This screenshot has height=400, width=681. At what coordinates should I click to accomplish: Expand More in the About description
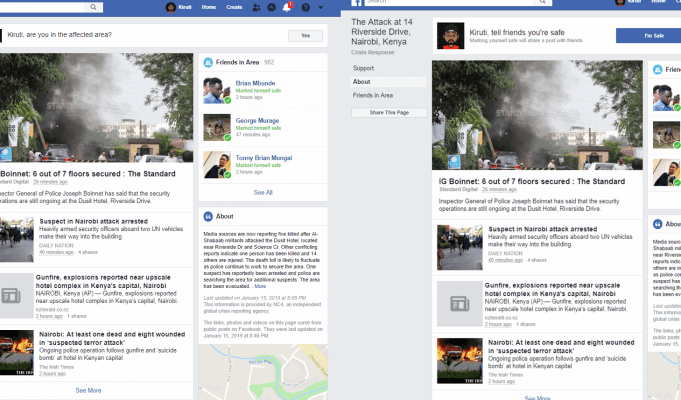point(260,286)
